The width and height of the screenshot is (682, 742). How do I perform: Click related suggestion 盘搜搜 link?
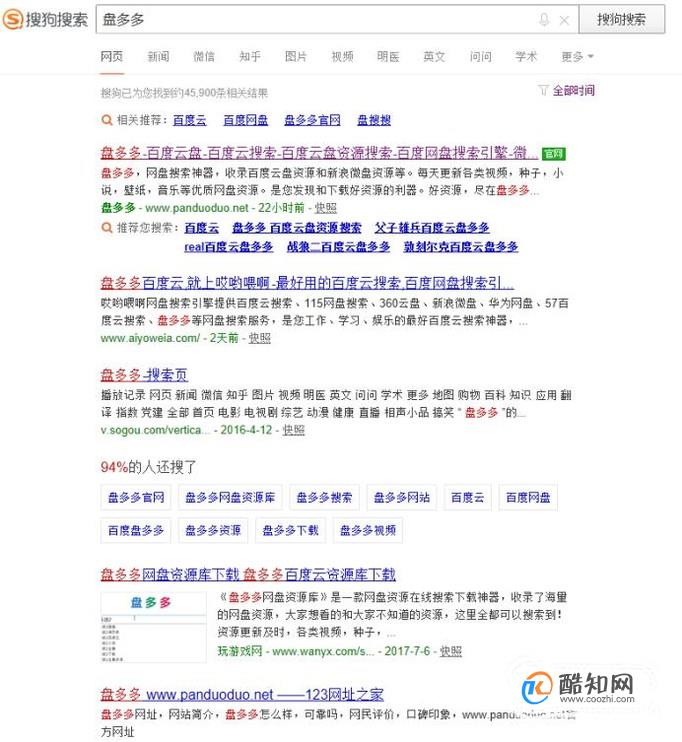click(x=374, y=120)
